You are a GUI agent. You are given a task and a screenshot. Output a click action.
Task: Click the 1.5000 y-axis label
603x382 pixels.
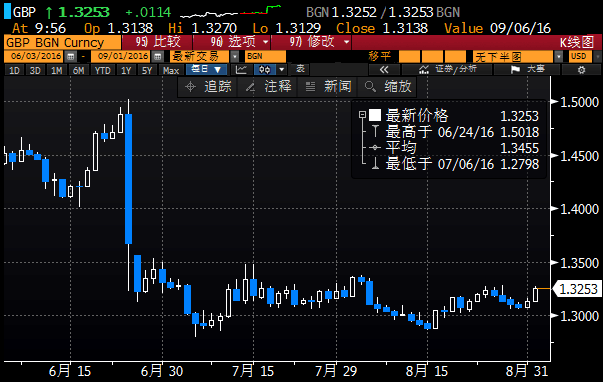tap(579, 102)
